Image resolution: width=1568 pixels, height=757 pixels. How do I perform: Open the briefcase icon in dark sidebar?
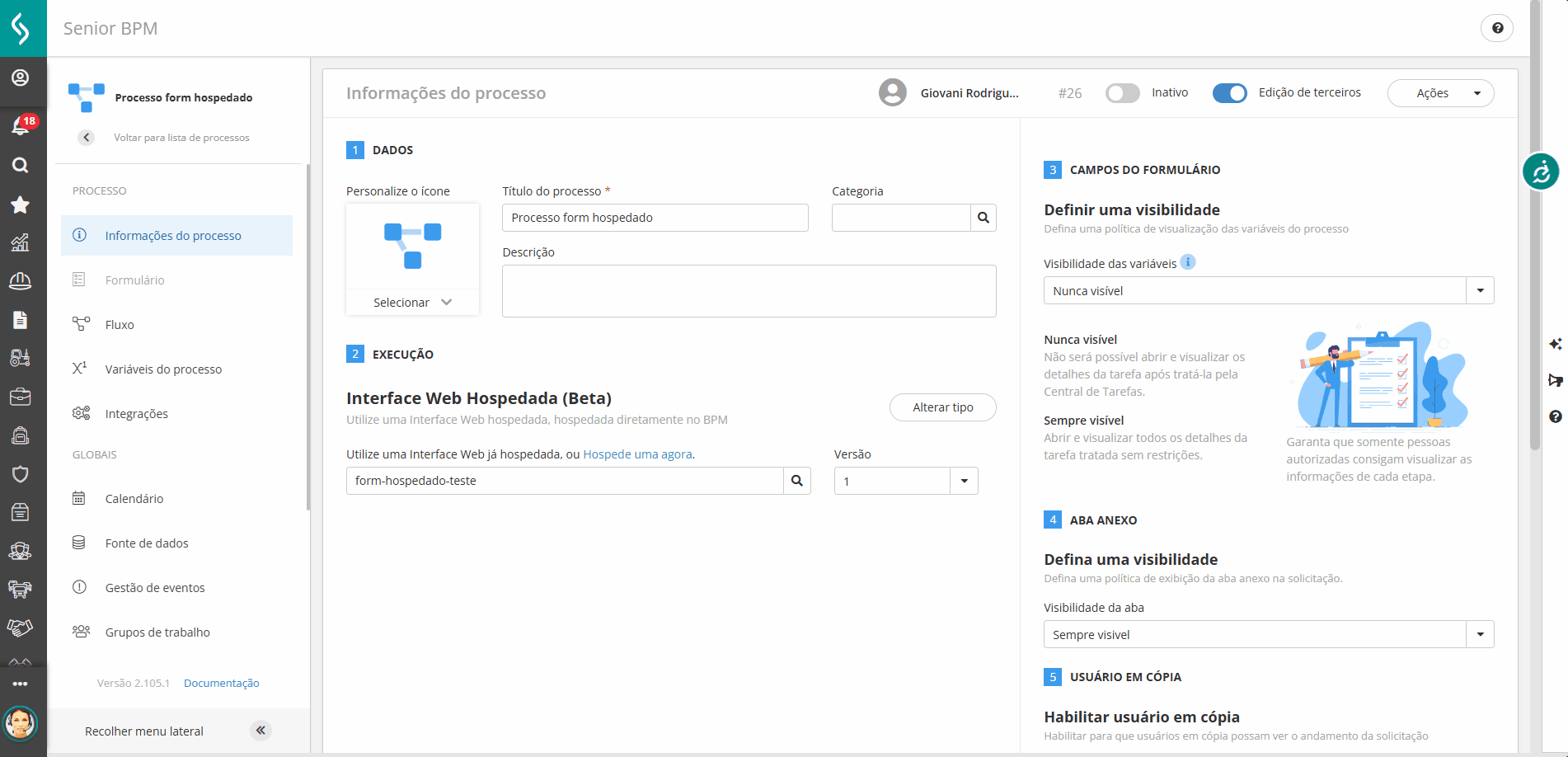[x=21, y=397]
